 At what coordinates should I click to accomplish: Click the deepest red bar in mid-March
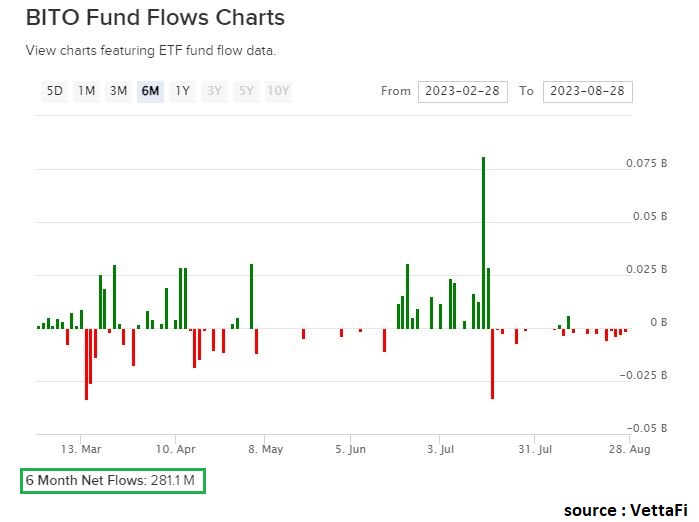point(86,364)
